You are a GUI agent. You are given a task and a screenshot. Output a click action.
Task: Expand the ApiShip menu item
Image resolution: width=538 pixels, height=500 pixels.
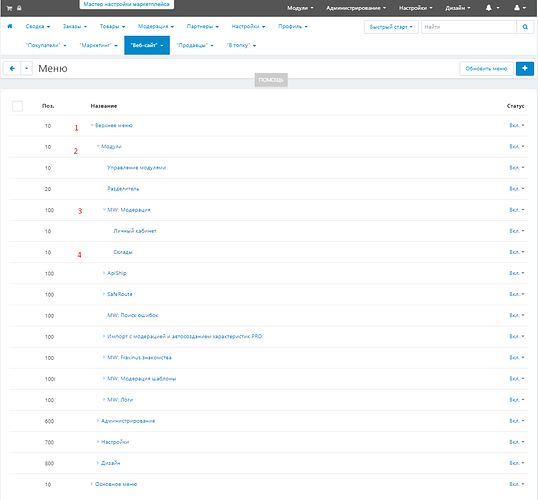point(104,273)
